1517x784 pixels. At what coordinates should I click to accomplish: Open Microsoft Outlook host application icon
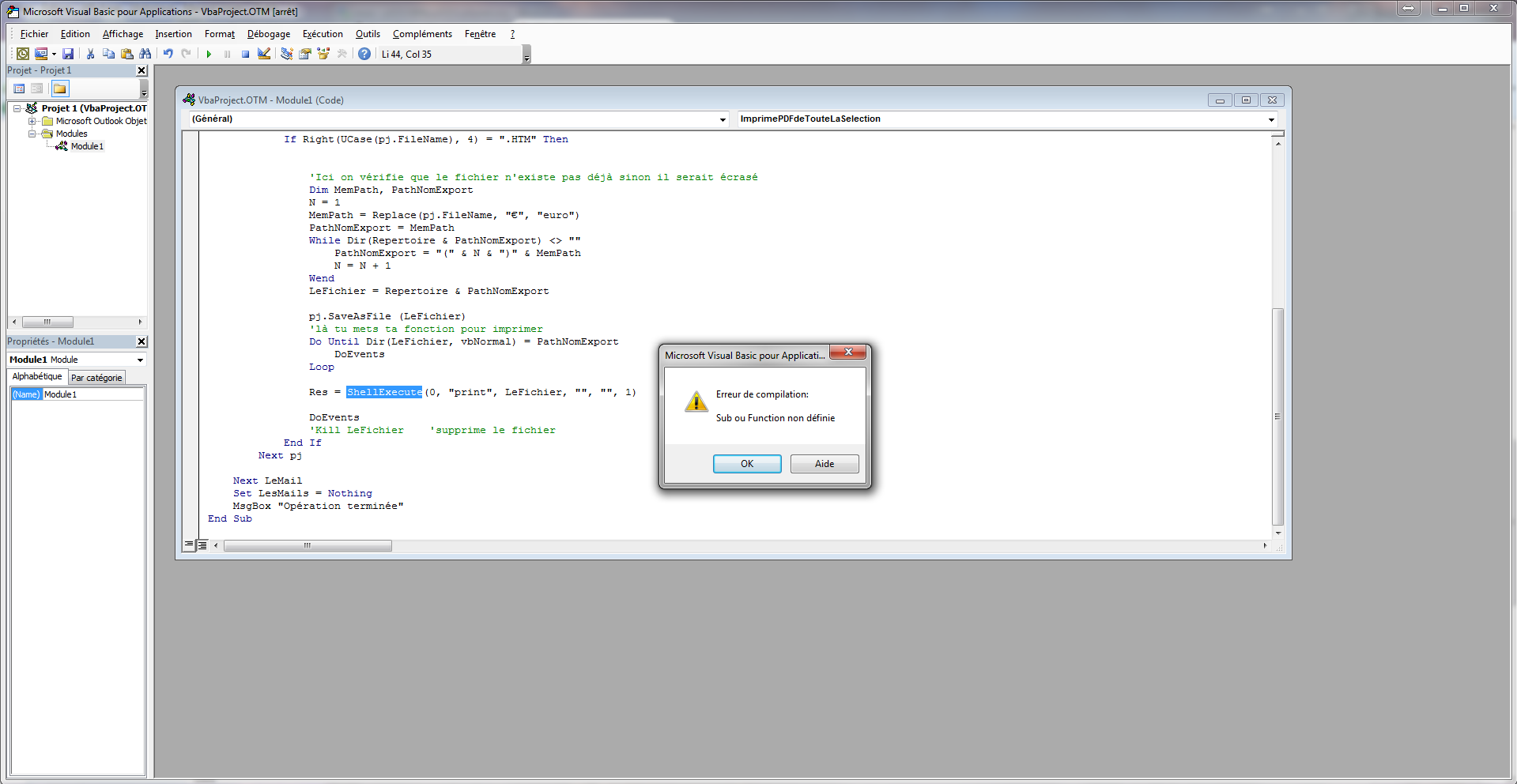coord(23,54)
